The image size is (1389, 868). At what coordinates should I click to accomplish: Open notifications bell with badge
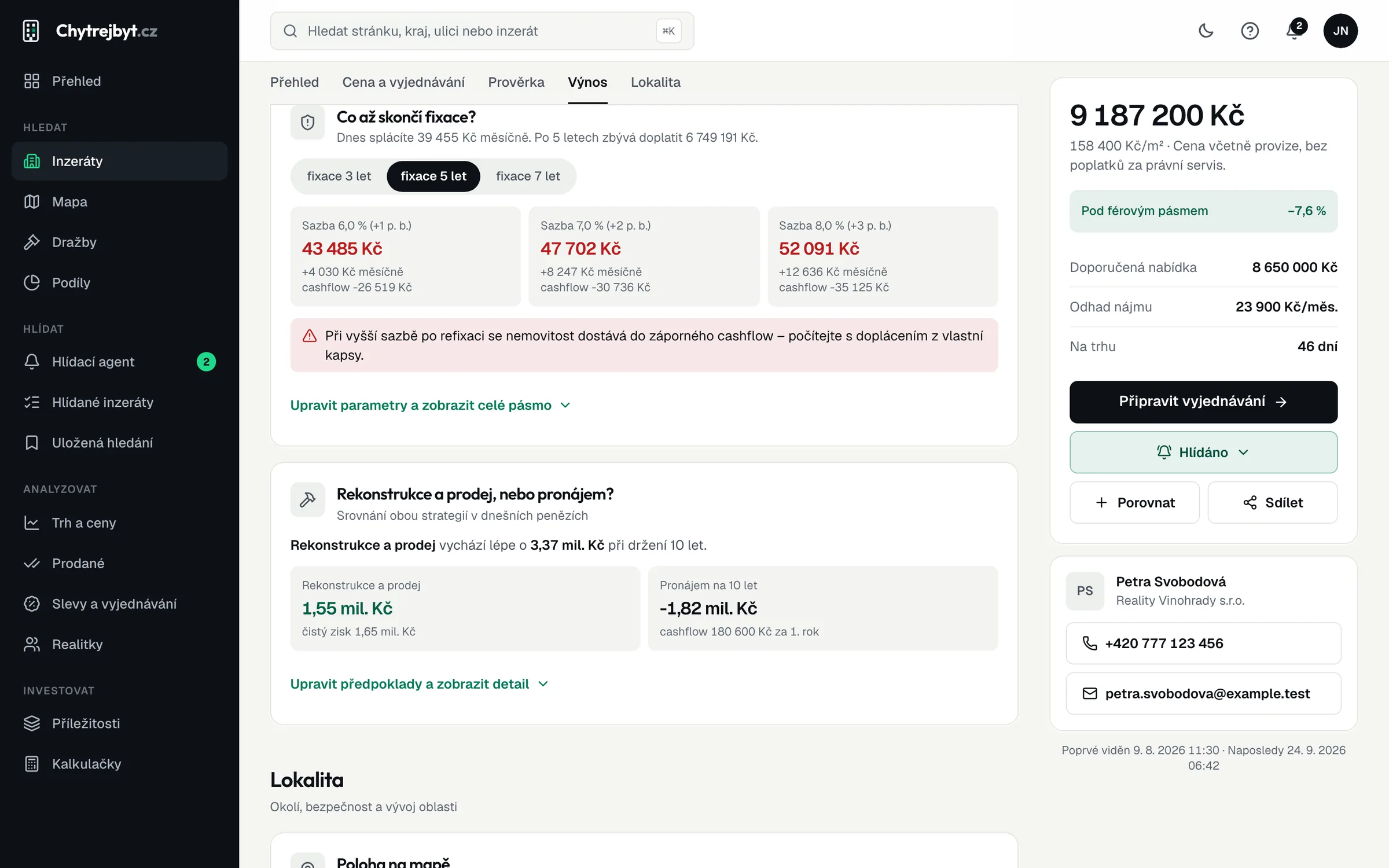(1294, 31)
